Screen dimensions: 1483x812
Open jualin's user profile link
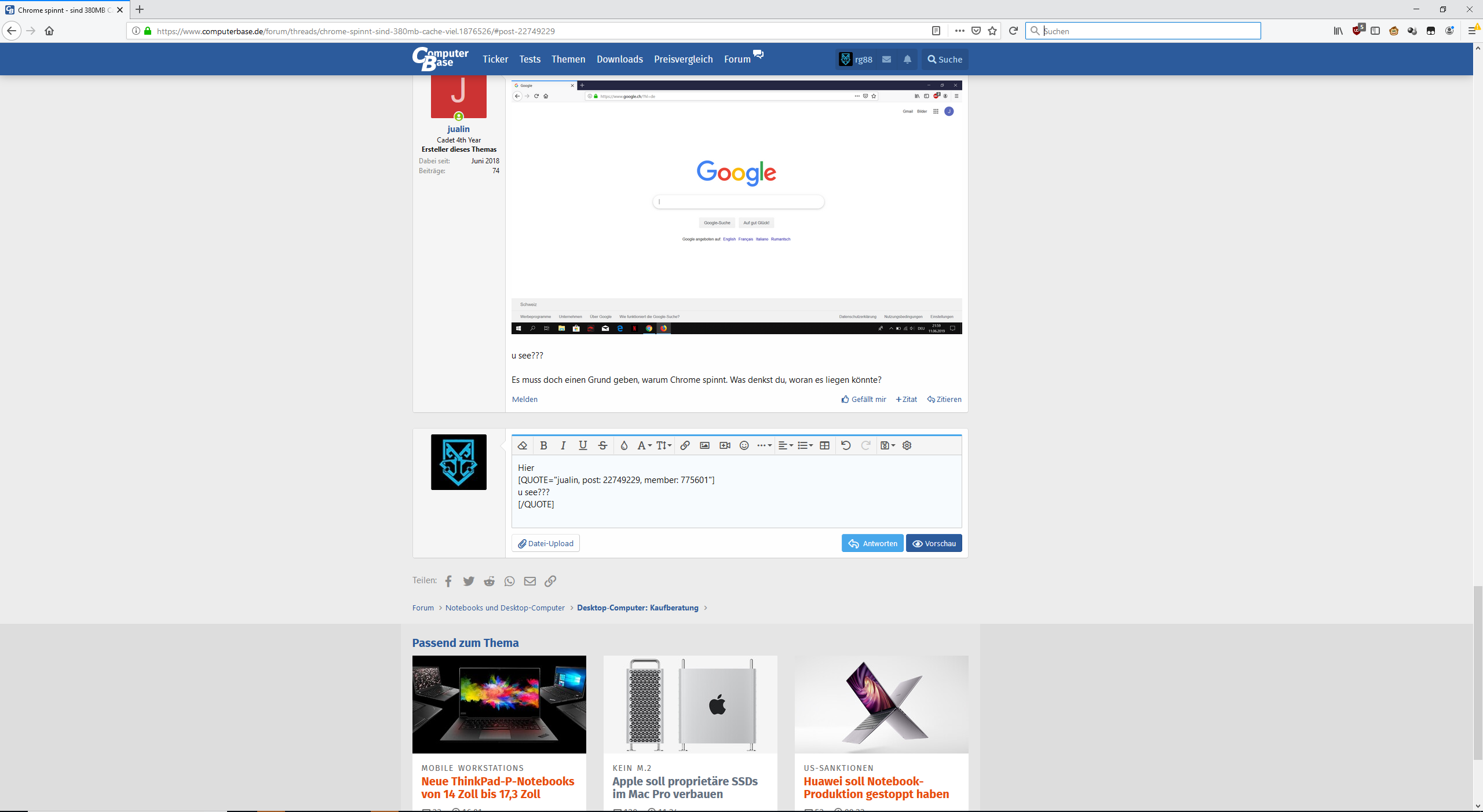point(458,129)
